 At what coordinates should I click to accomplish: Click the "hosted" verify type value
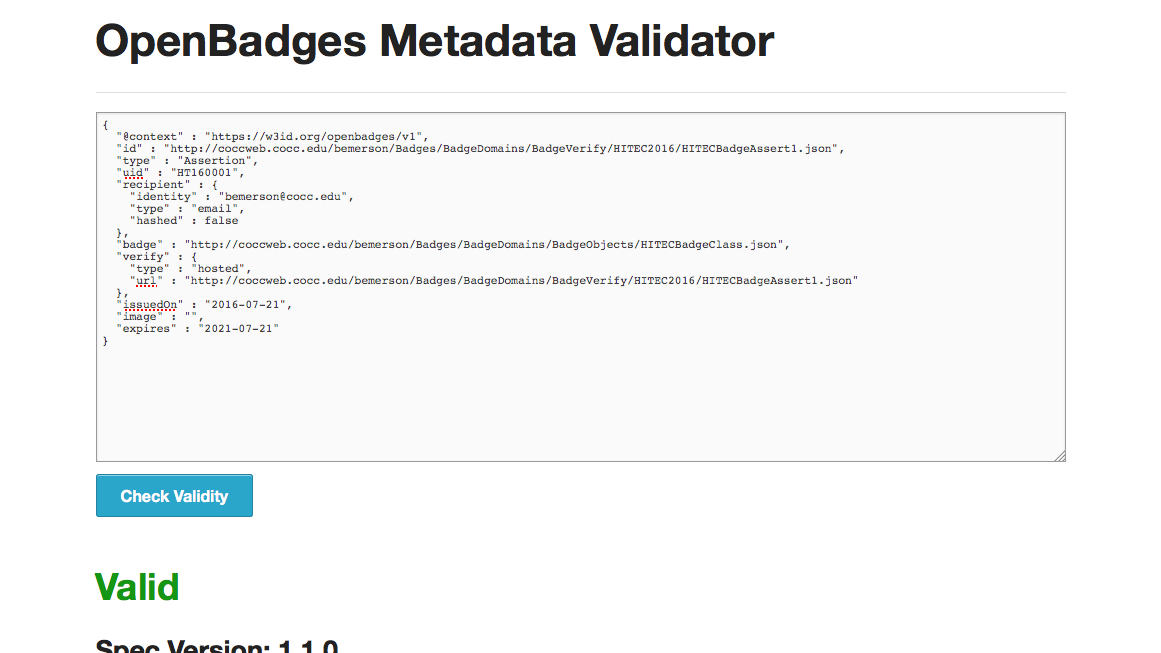(217, 268)
